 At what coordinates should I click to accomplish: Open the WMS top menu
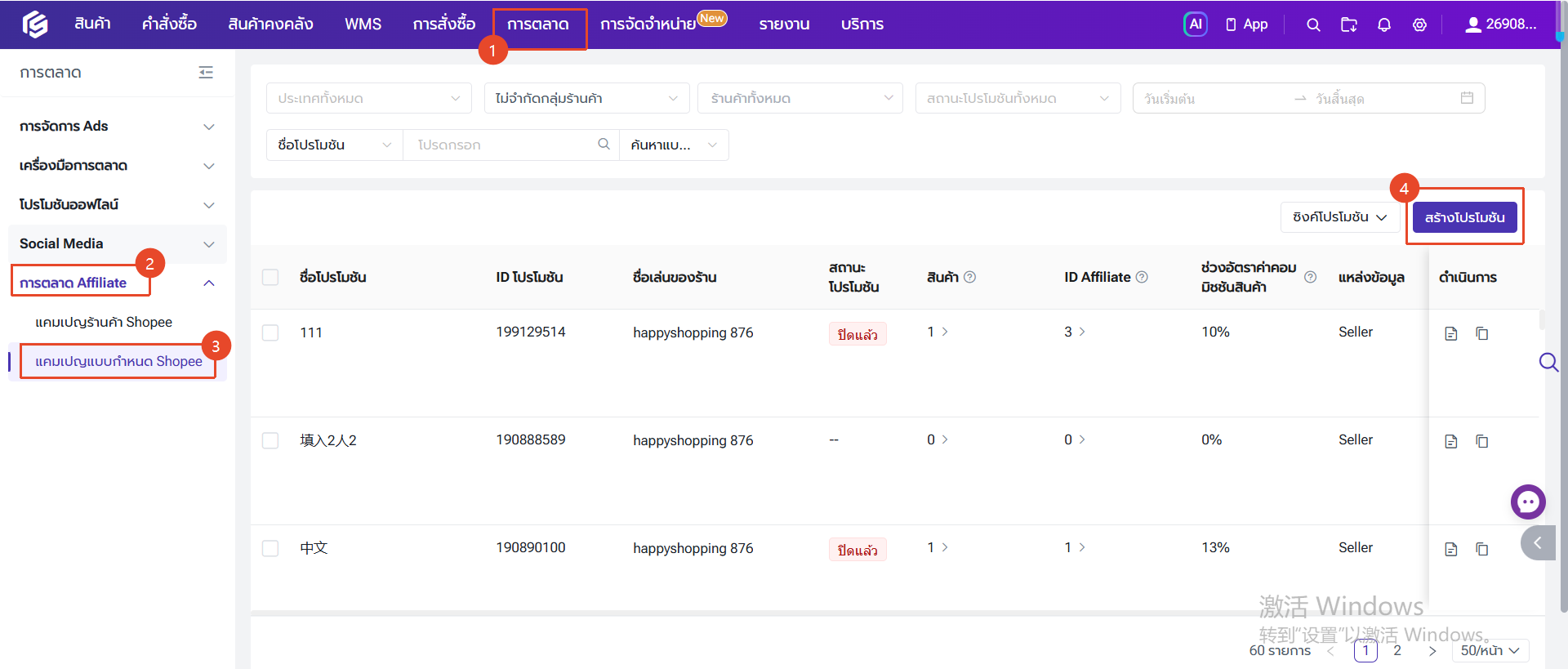[x=363, y=25]
